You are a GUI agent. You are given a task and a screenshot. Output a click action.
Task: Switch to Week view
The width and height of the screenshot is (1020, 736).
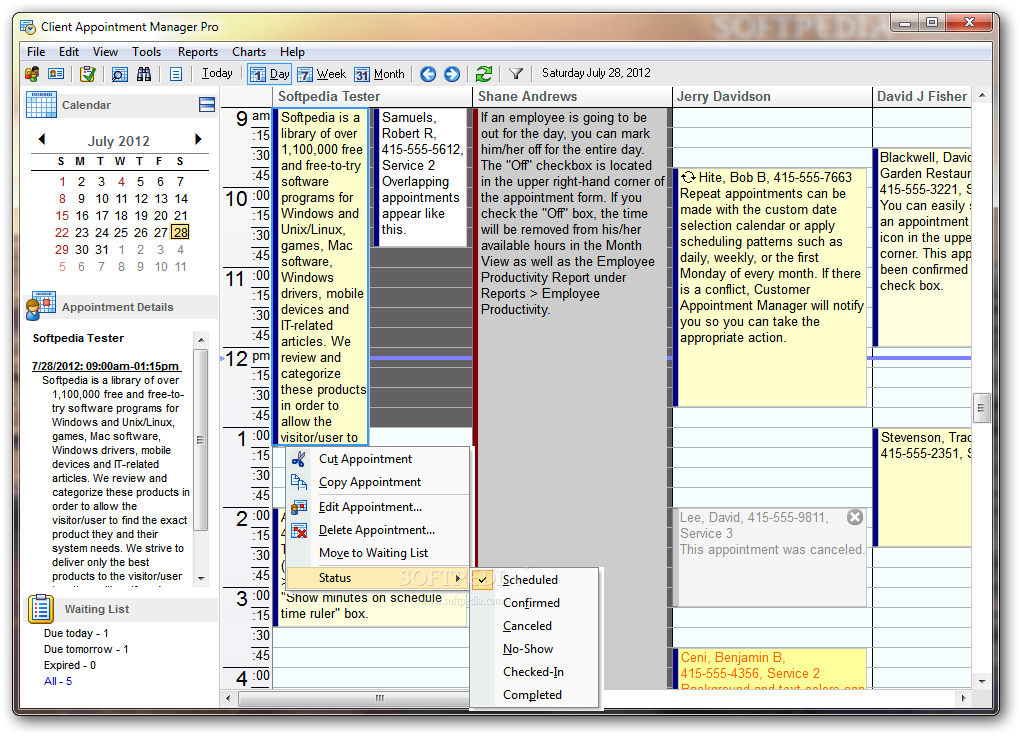click(321, 74)
